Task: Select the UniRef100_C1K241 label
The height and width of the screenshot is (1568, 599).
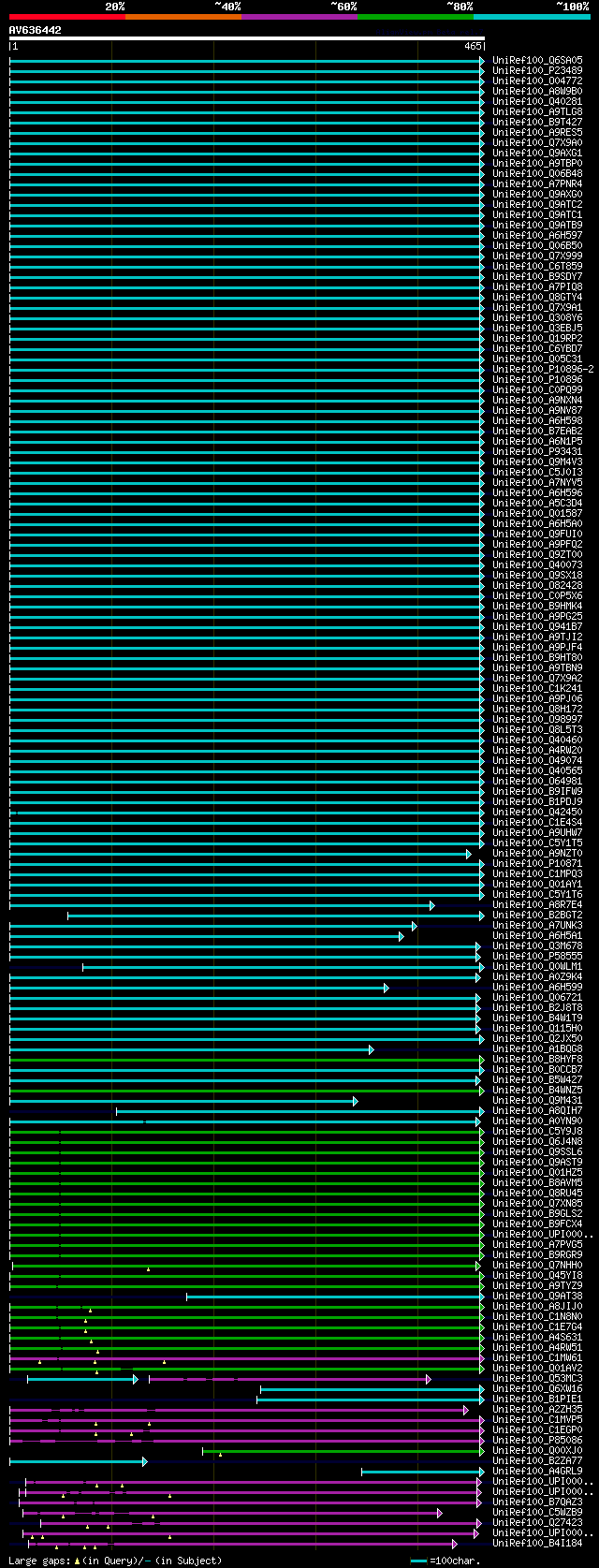Action: pos(537,688)
